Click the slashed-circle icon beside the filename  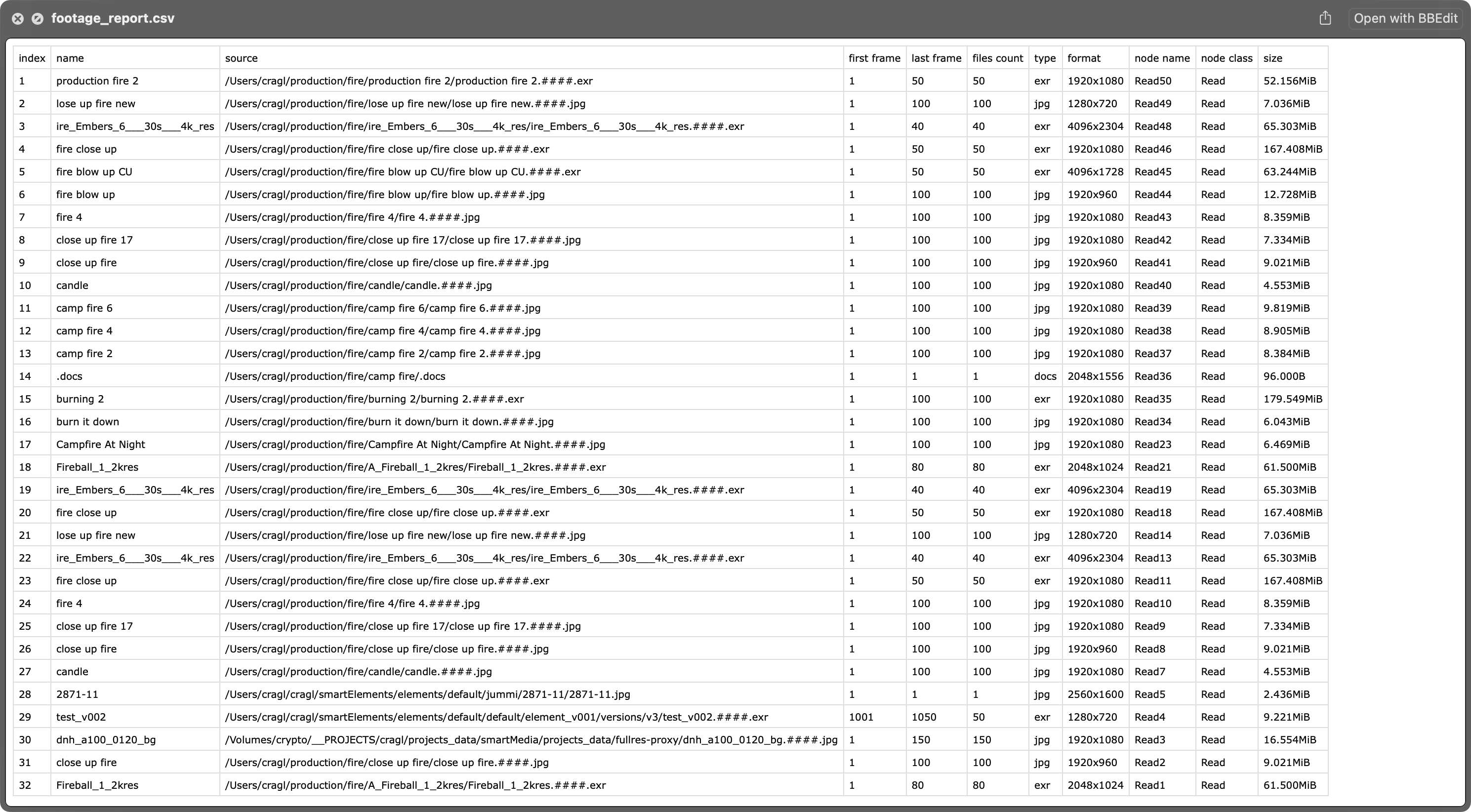coord(38,18)
